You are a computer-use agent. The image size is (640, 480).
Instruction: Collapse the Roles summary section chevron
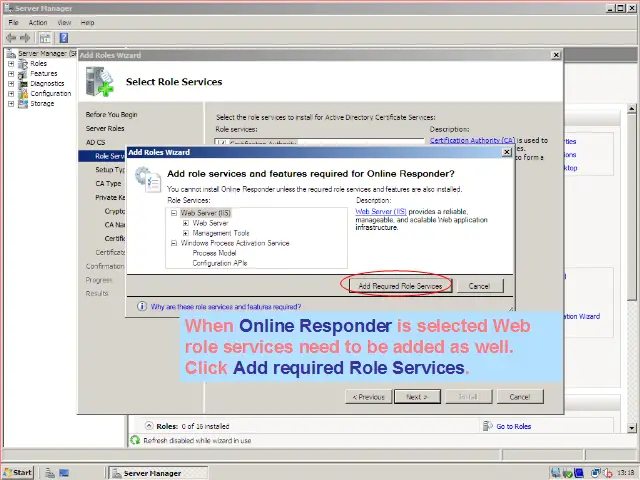(149, 425)
